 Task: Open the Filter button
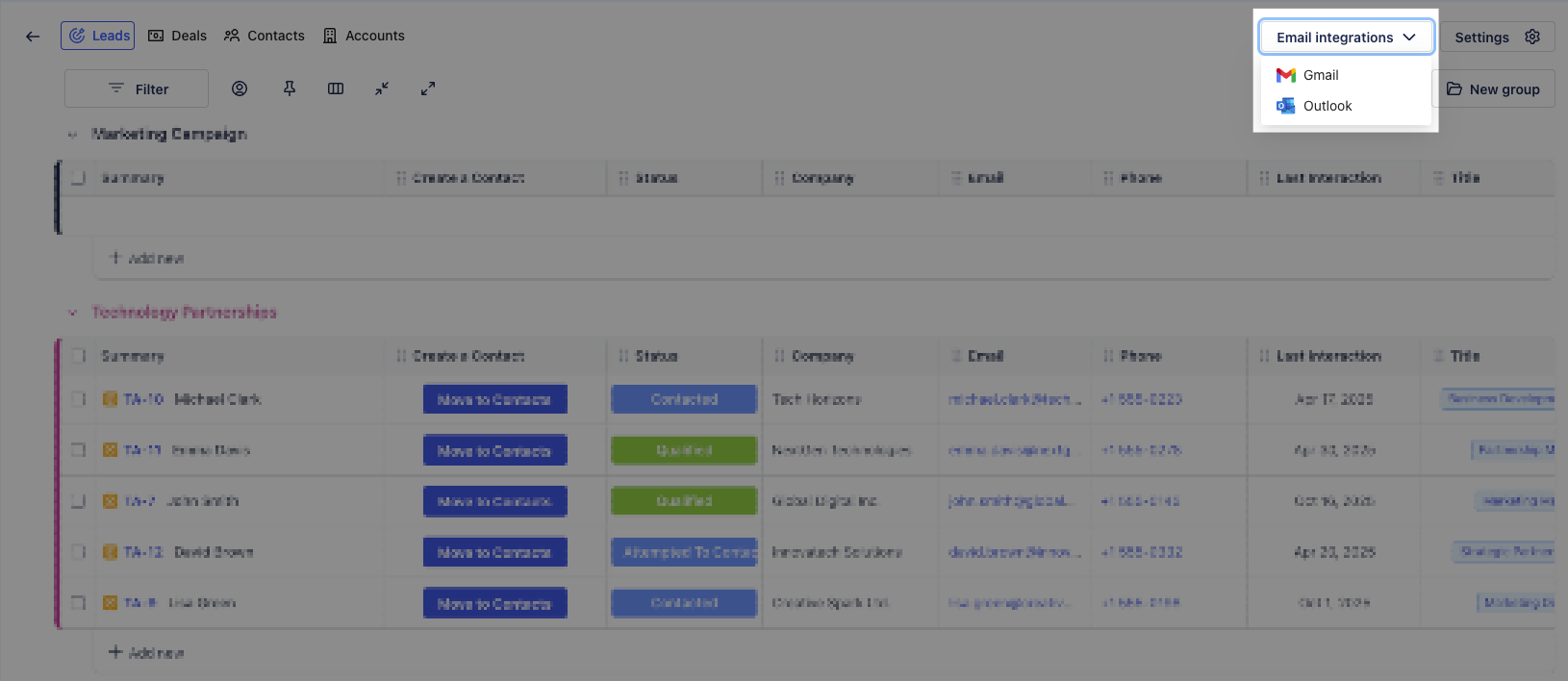137,88
